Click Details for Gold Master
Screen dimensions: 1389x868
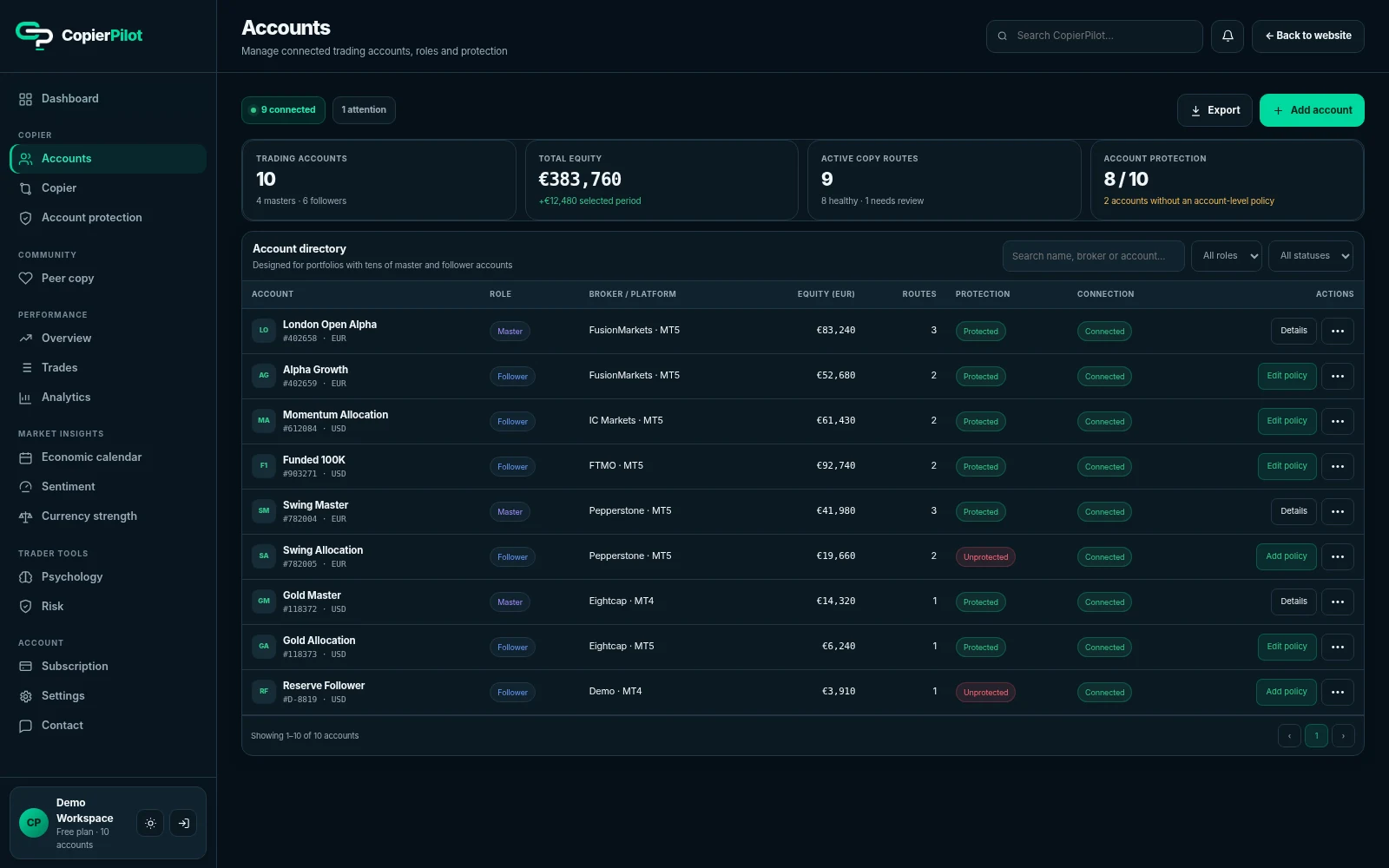tap(1294, 602)
